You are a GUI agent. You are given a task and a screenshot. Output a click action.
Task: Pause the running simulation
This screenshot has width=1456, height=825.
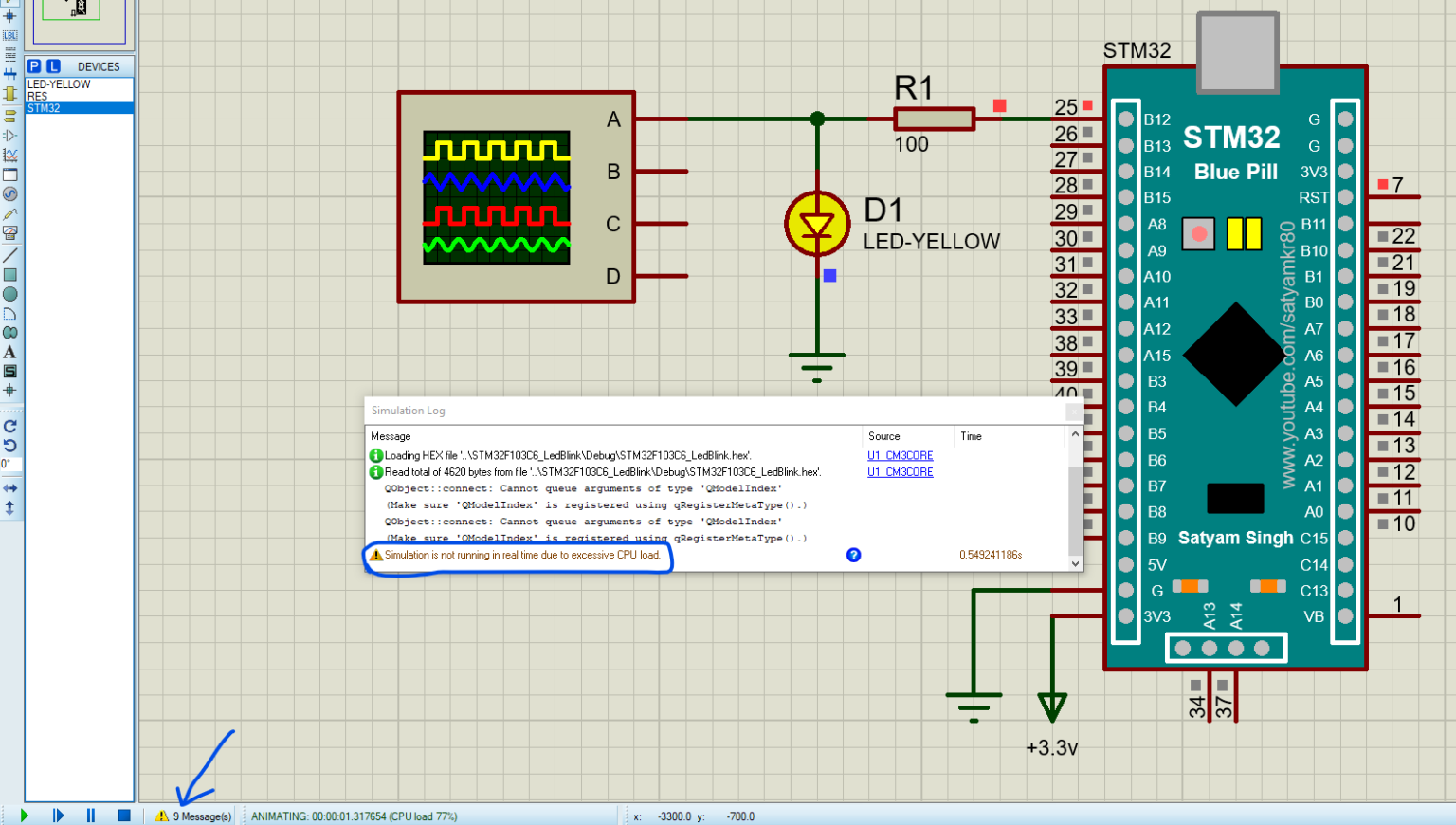click(89, 815)
